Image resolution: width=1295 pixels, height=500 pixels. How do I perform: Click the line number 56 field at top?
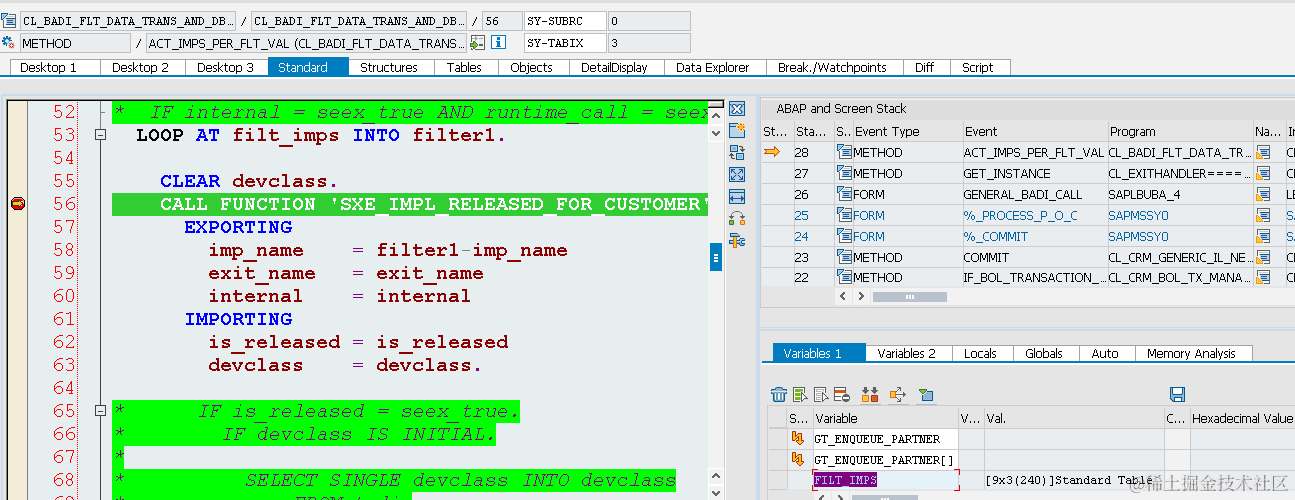[500, 20]
